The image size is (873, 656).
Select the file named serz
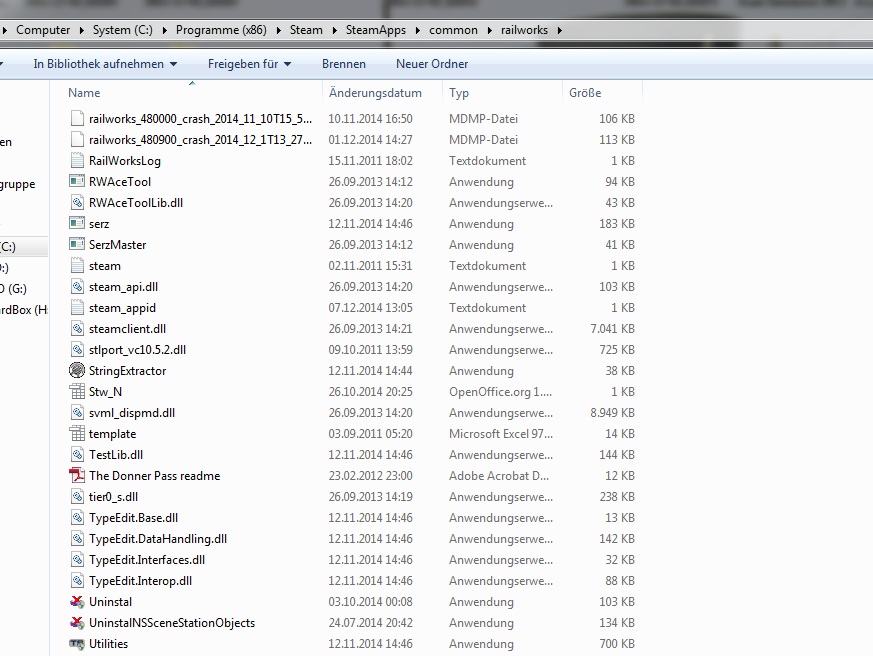99,224
